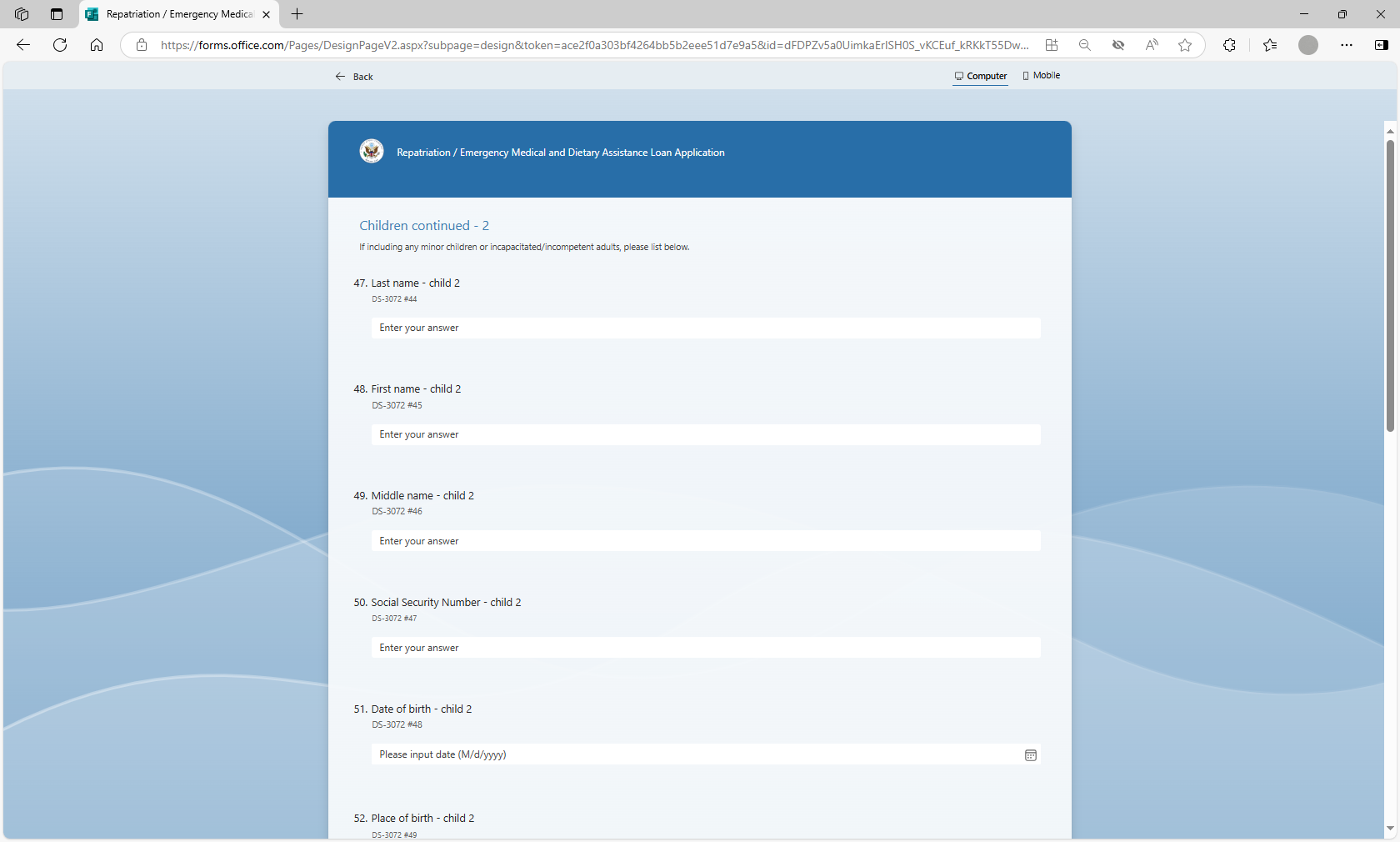Select the Computer preview tab
This screenshot has height=842, width=1400.
(981, 76)
